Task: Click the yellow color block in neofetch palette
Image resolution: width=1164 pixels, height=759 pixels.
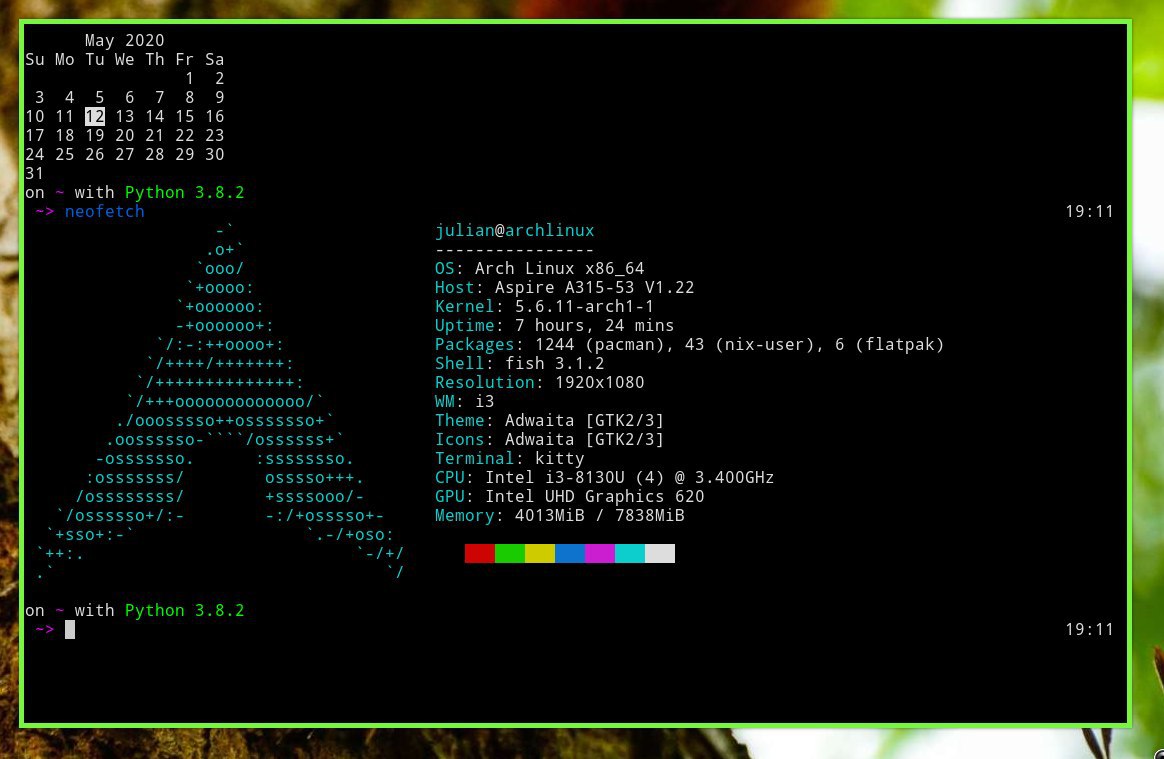Action: coord(540,553)
